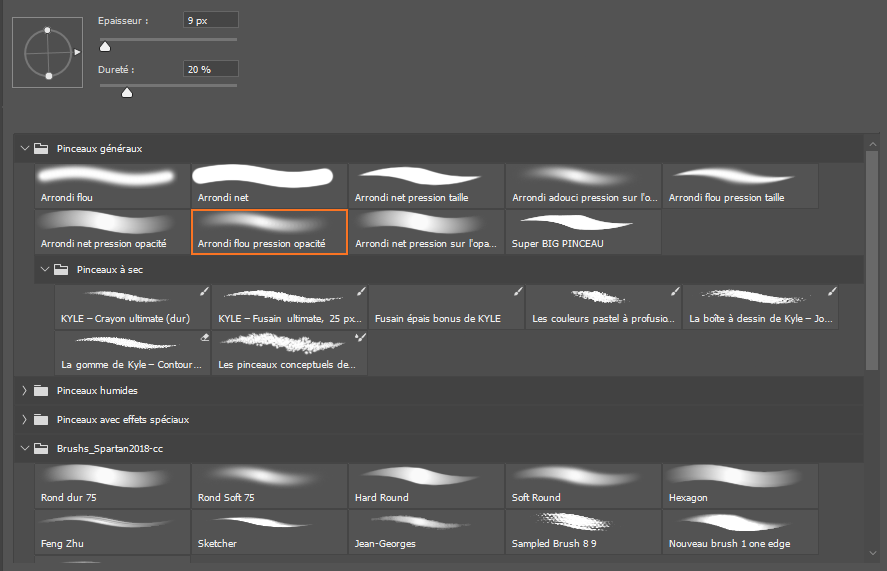Collapse the Pinceaux à sec subfolder
The width and height of the screenshot is (887, 571).
pos(45,269)
